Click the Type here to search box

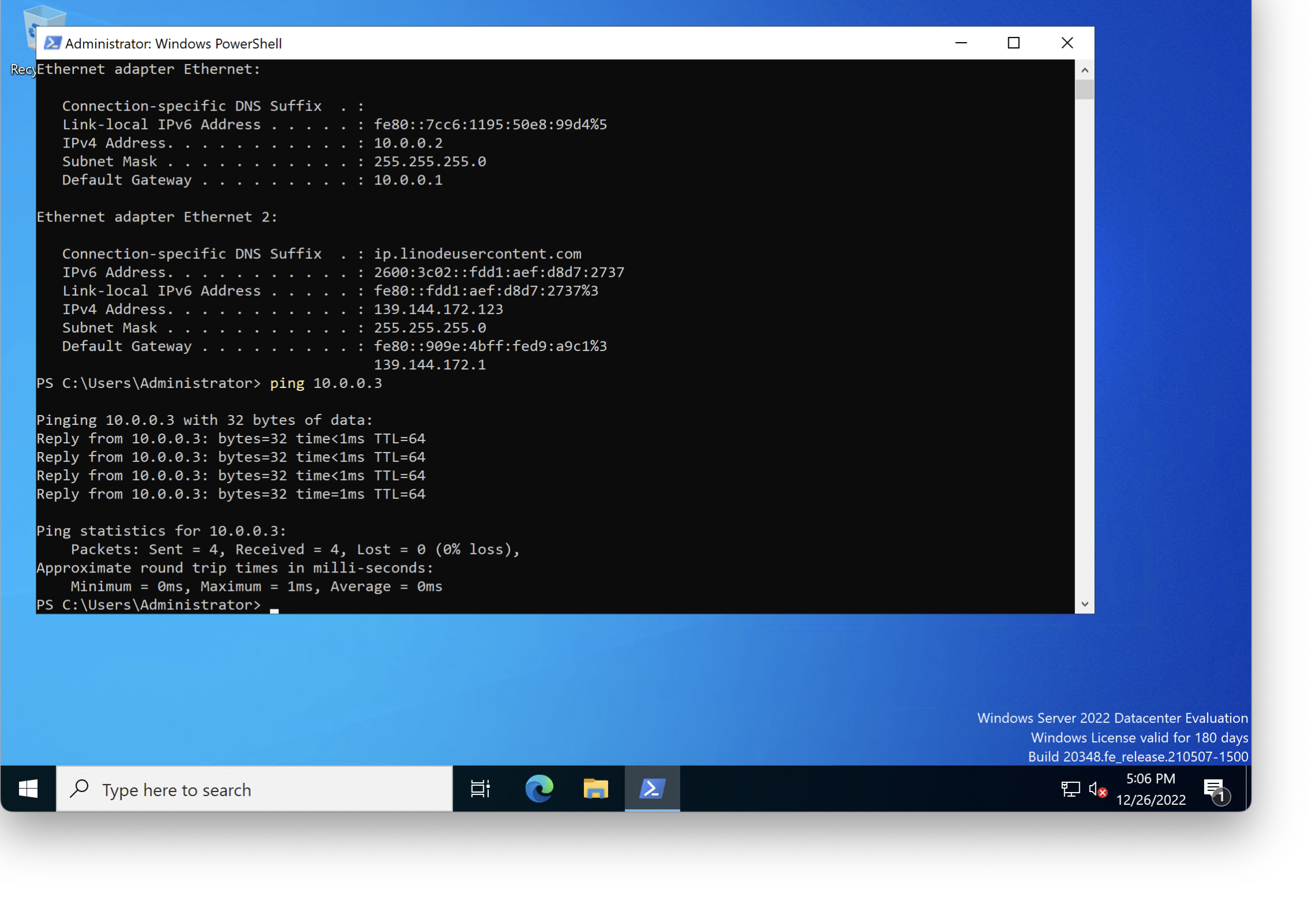(x=255, y=789)
